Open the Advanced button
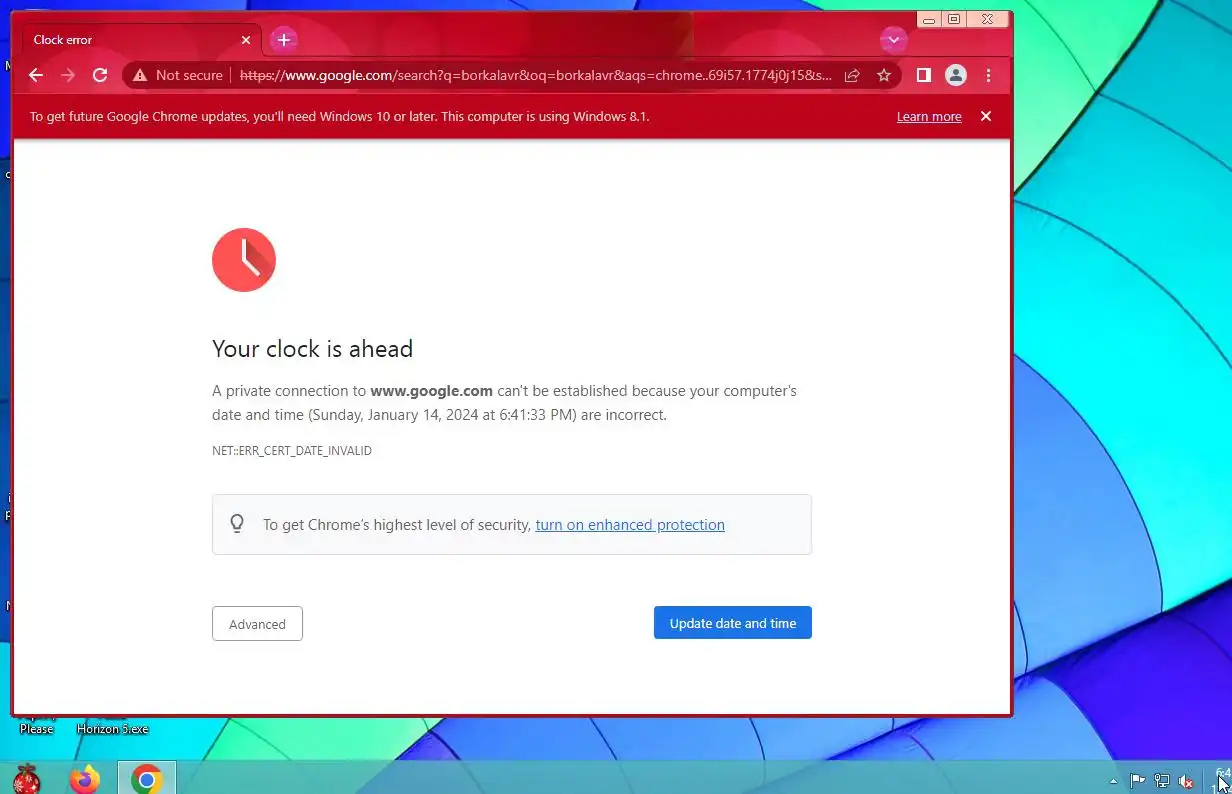 coord(257,623)
